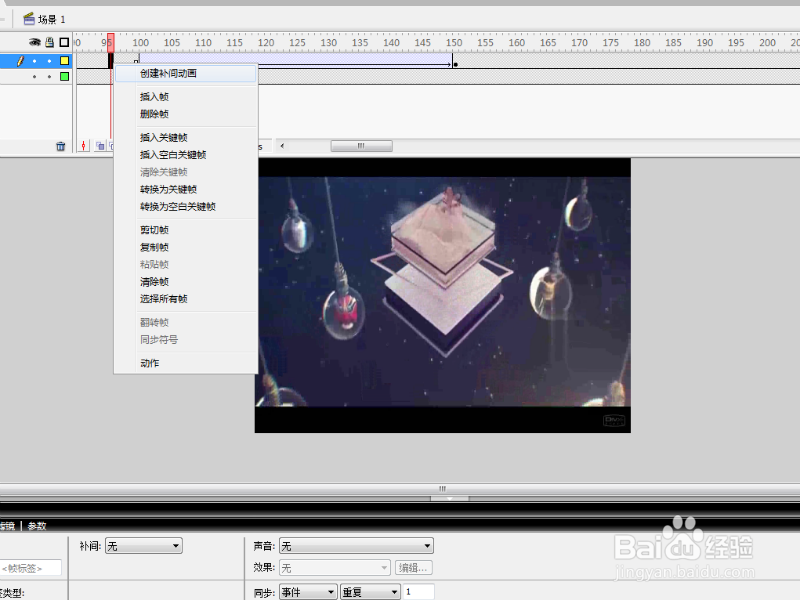Select 插入帧 in the context menu
This screenshot has height=600, width=800.
186,97
